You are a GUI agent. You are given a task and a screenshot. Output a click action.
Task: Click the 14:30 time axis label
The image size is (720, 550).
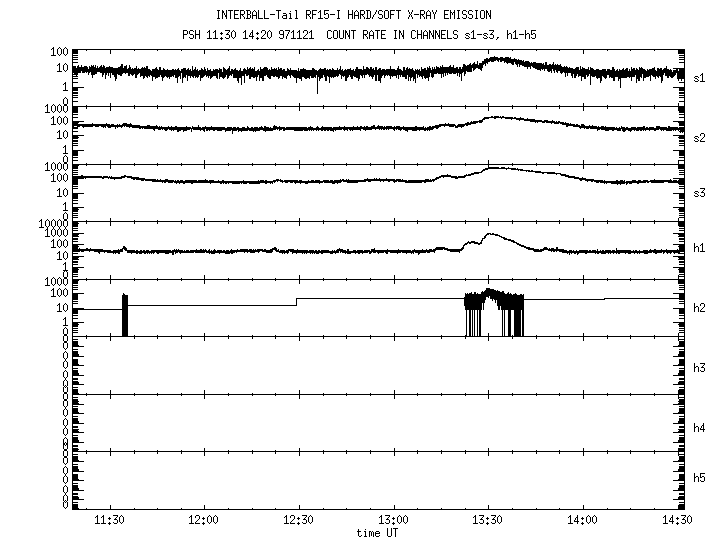[x=677, y=521]
